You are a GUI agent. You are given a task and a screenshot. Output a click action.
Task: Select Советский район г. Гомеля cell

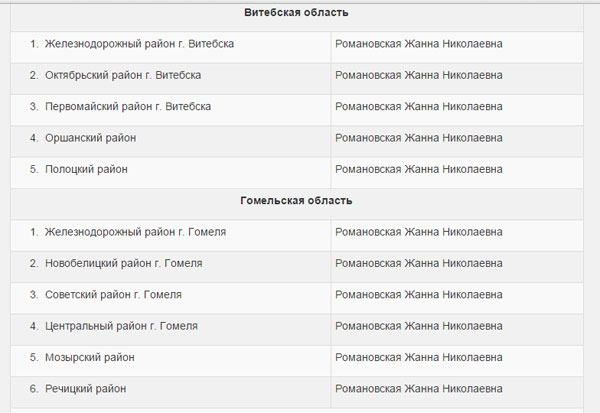113,295
